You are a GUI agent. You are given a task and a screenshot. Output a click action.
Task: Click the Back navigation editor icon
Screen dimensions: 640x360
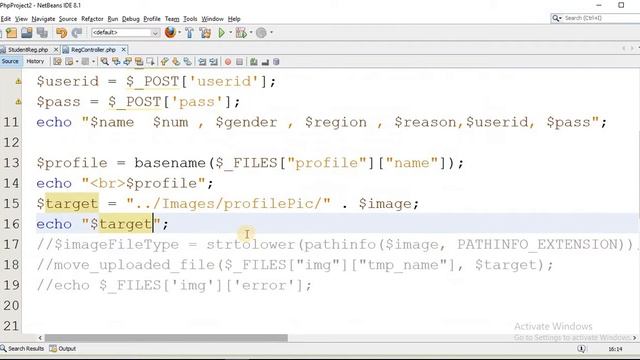69,62
